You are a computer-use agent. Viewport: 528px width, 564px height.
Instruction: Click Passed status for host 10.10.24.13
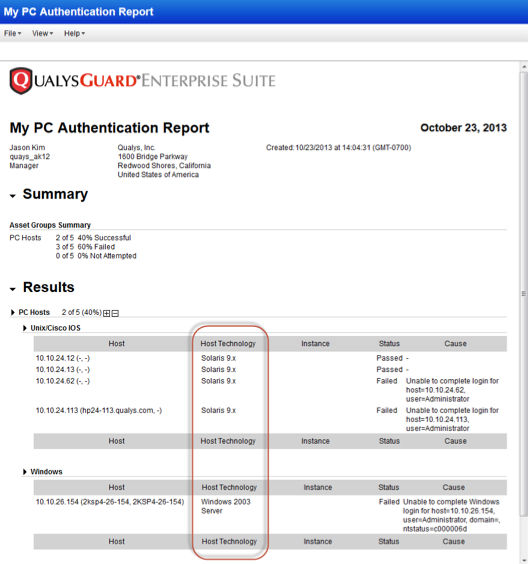pos(390,369)
